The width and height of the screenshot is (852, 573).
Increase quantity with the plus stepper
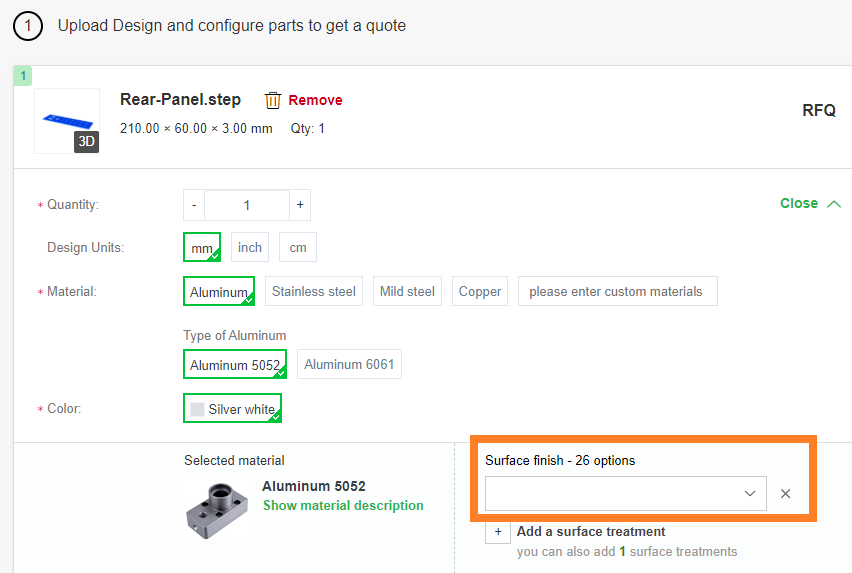pos(300,205)
